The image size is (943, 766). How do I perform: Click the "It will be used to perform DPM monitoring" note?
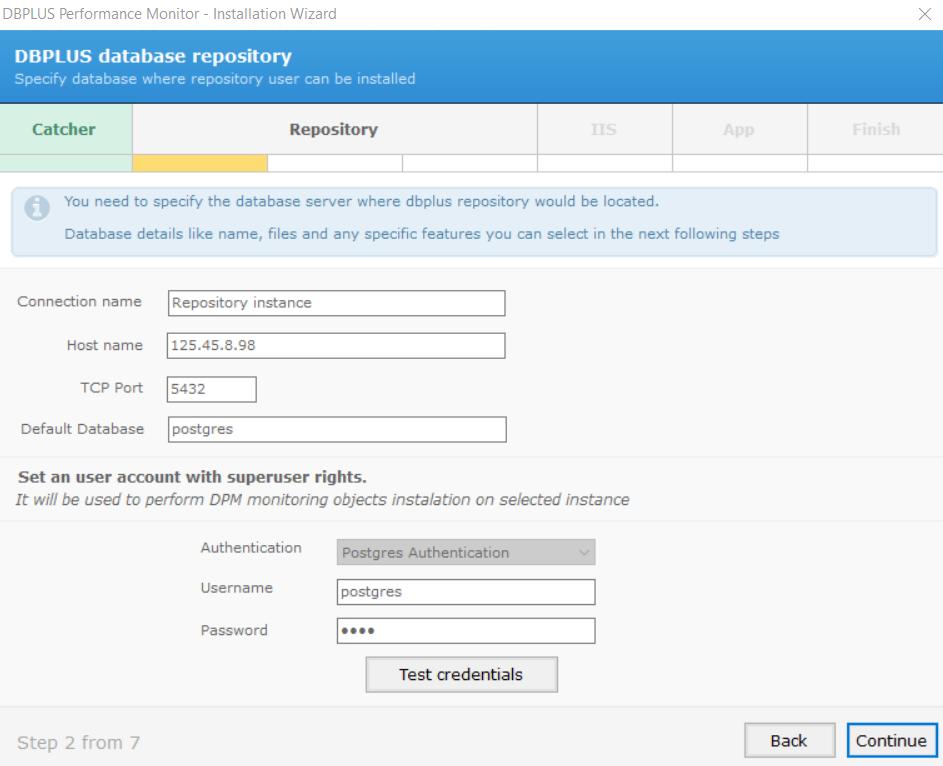pyautogui.click(x=322, y=500)
